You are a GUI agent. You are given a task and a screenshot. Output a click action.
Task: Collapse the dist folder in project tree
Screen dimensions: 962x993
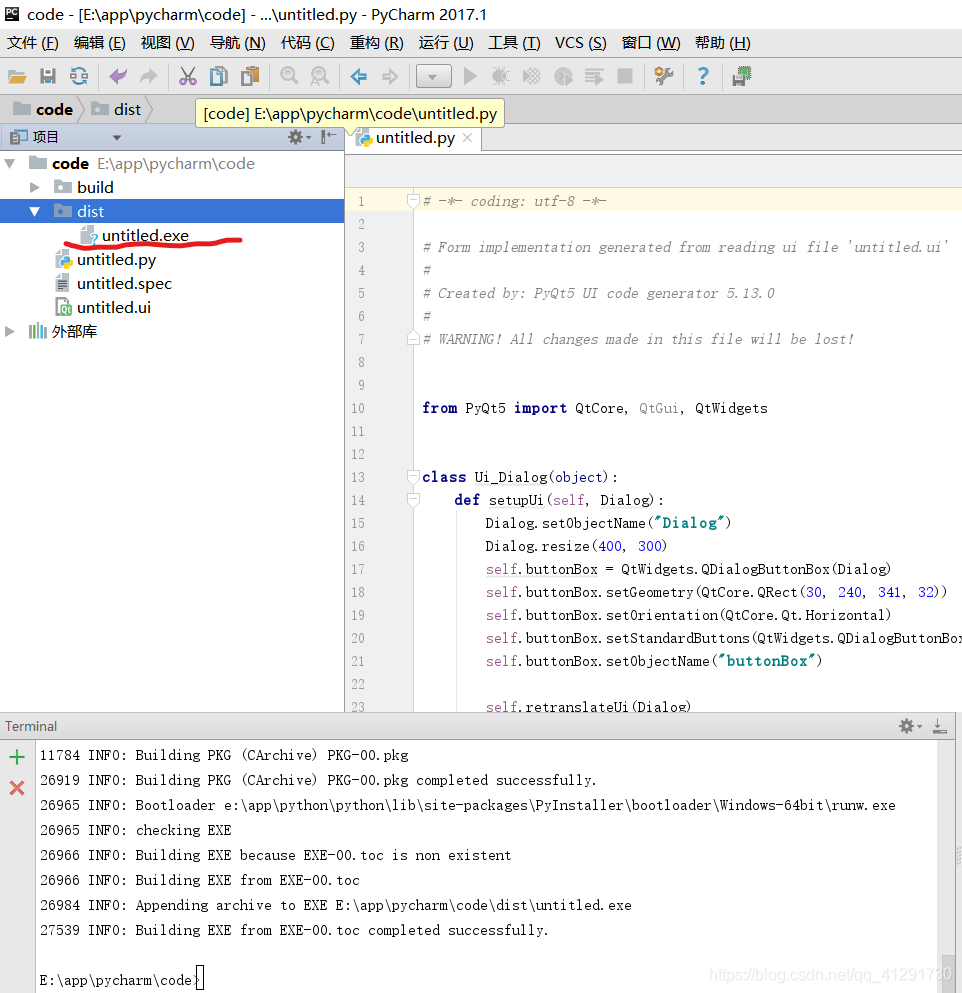tap(34, 211)
